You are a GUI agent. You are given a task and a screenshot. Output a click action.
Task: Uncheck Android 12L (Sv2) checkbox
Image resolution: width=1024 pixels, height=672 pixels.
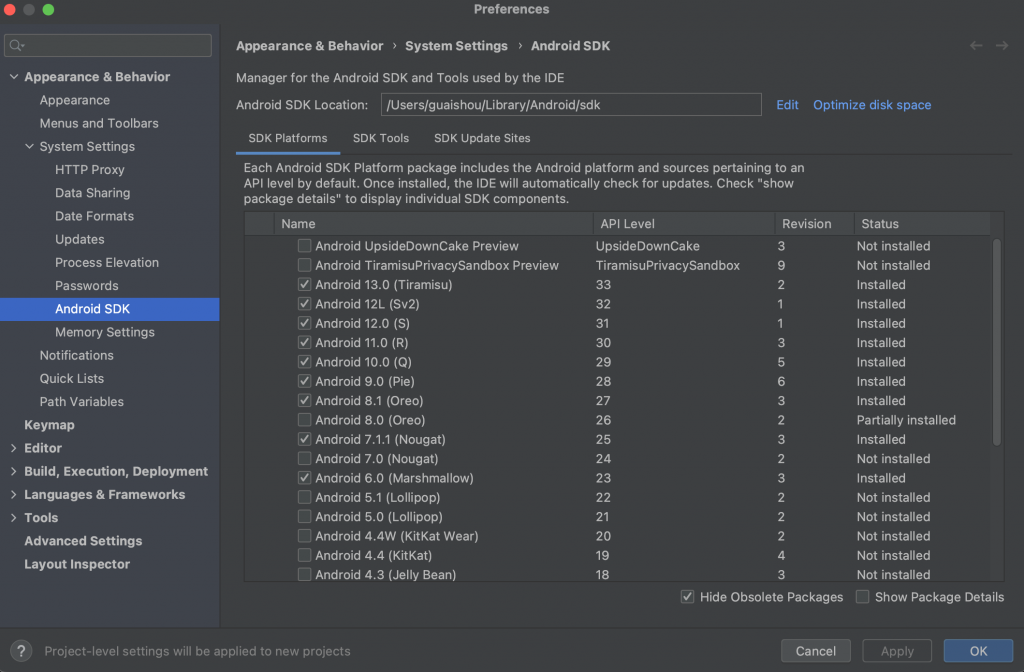(304, 304)
